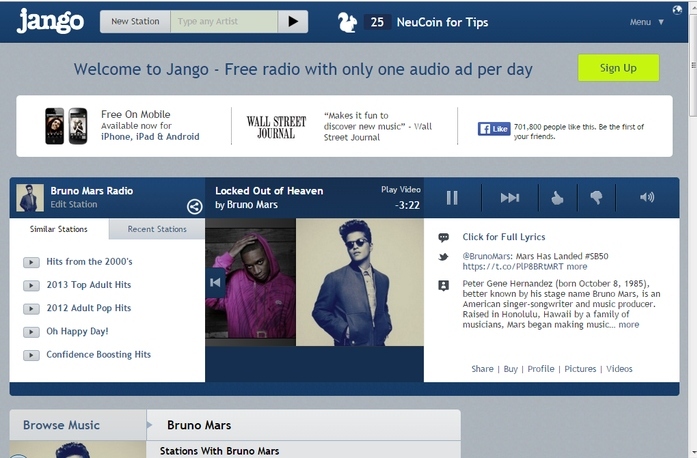Click the previous artist image in purple hoodie
Viewport: 697px width, 458px height.
click(260, 282)
